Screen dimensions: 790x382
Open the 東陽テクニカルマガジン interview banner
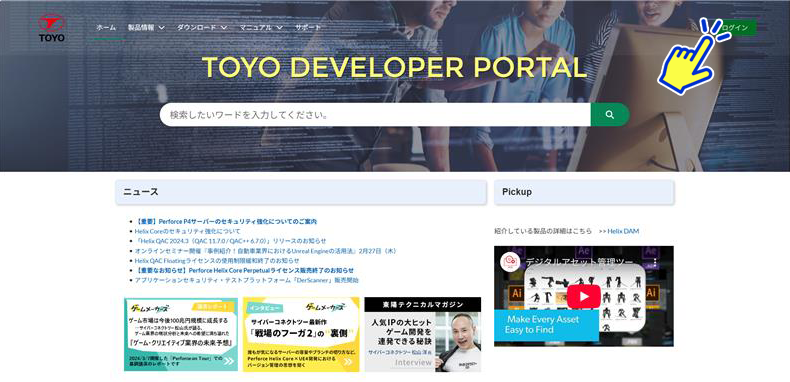(x=423, y=335)
